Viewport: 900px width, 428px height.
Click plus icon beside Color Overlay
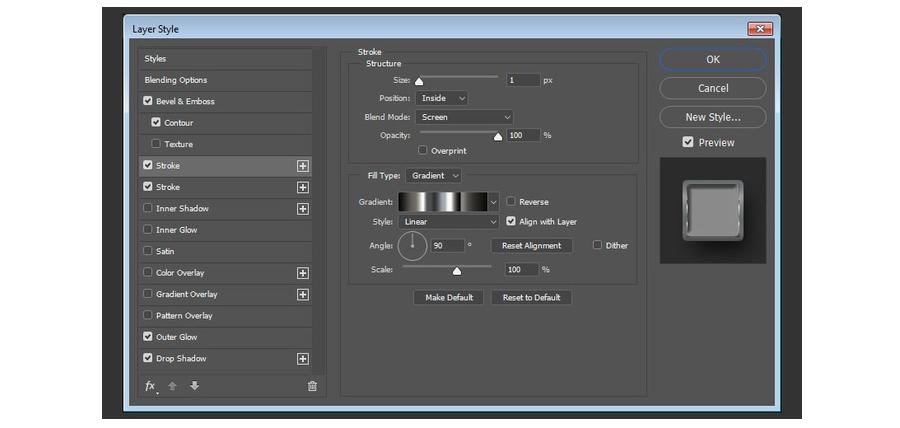(x=302, y=273)
